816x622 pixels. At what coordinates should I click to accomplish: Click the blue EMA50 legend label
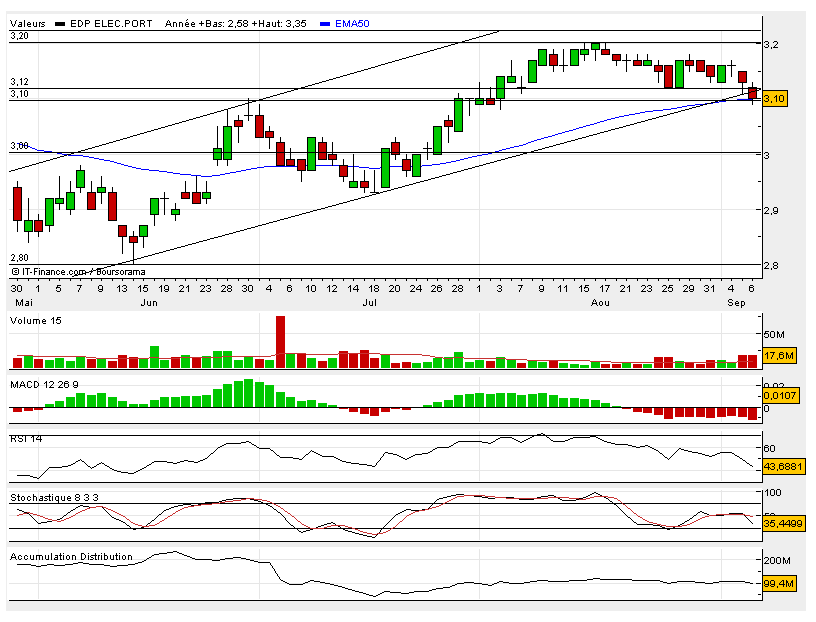tap(352, 23)
